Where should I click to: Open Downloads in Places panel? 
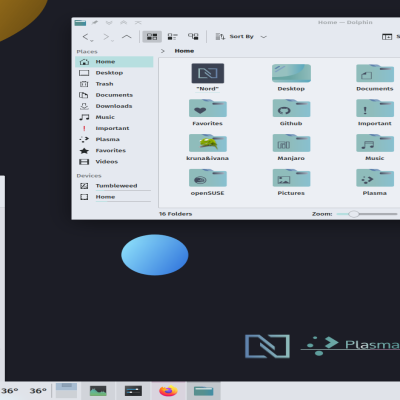(x=114, y=106)
